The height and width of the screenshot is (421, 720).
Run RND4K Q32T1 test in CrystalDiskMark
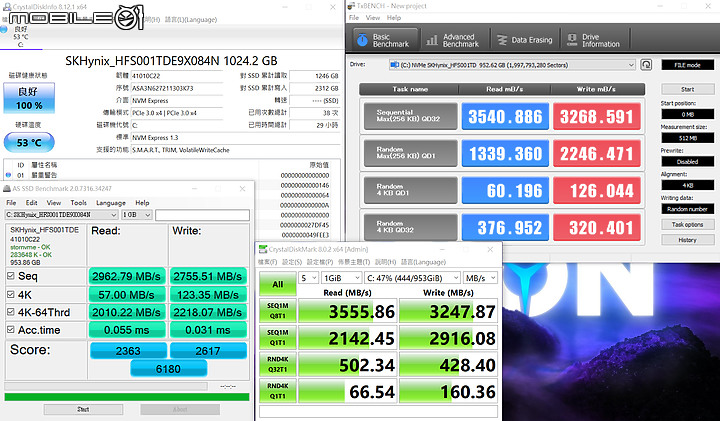(277, 365)
